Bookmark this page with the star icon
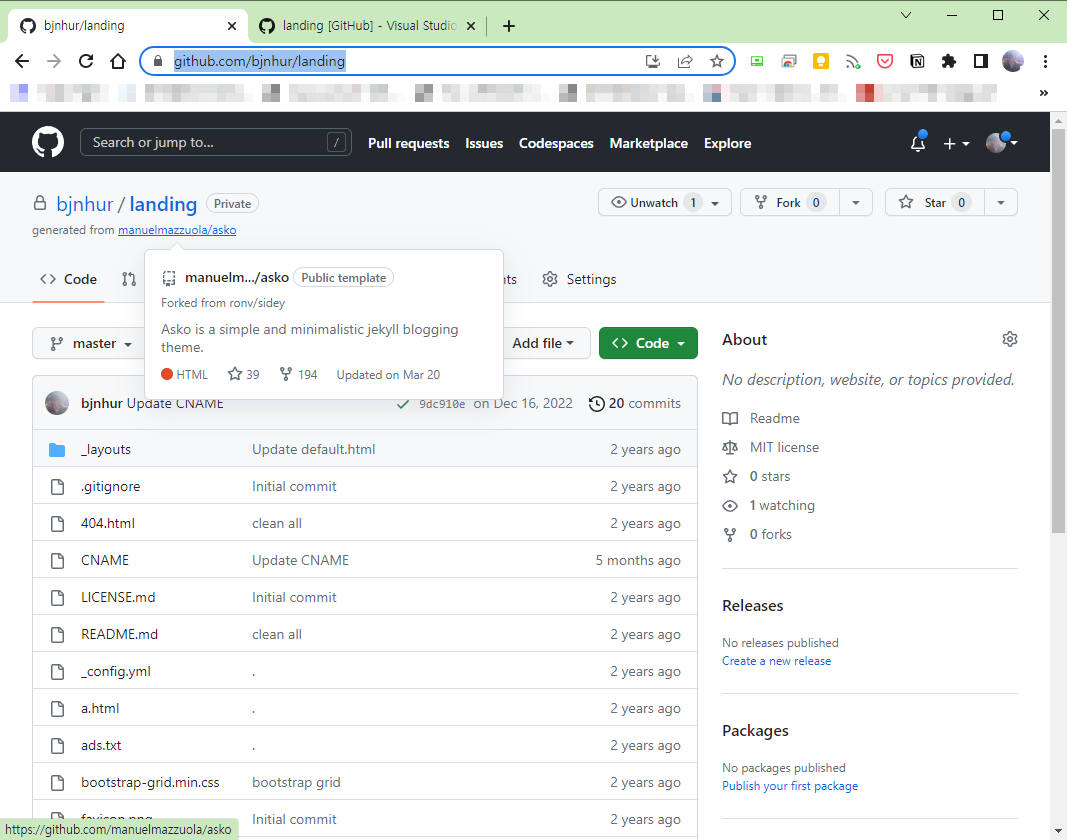The height and width of the screenshot is (840, 1067). coord(717,61)
